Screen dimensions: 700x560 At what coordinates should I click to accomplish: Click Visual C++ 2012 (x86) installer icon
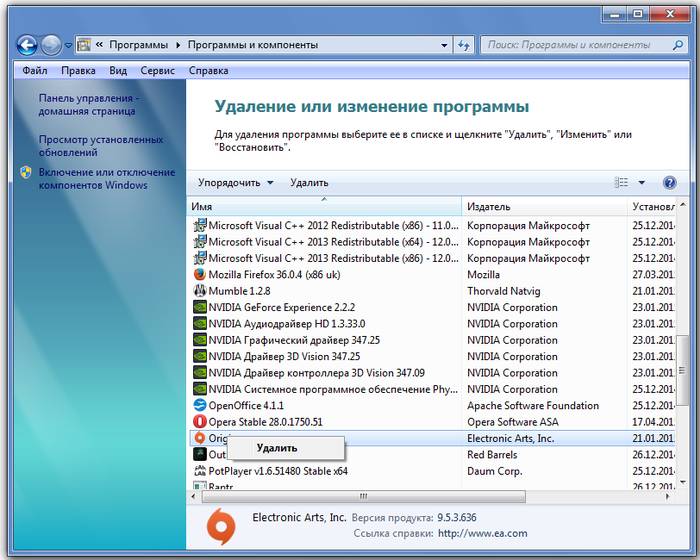click(x=200, y=225)
